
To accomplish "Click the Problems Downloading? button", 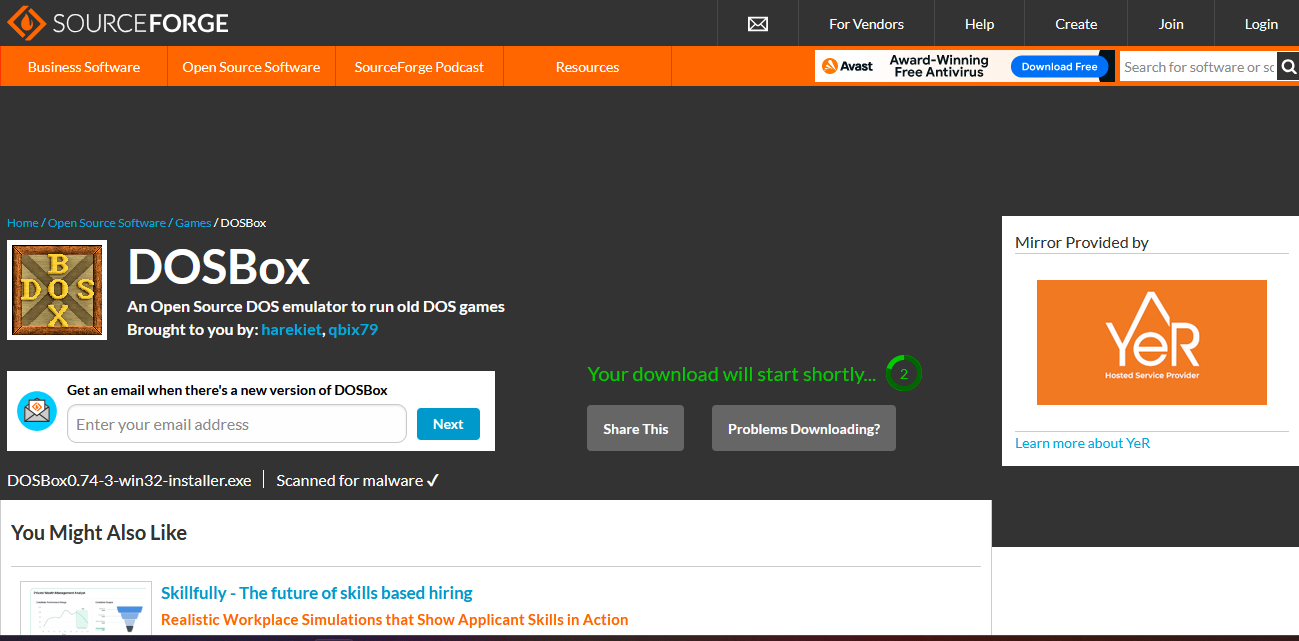I will (x=803, y=428).
